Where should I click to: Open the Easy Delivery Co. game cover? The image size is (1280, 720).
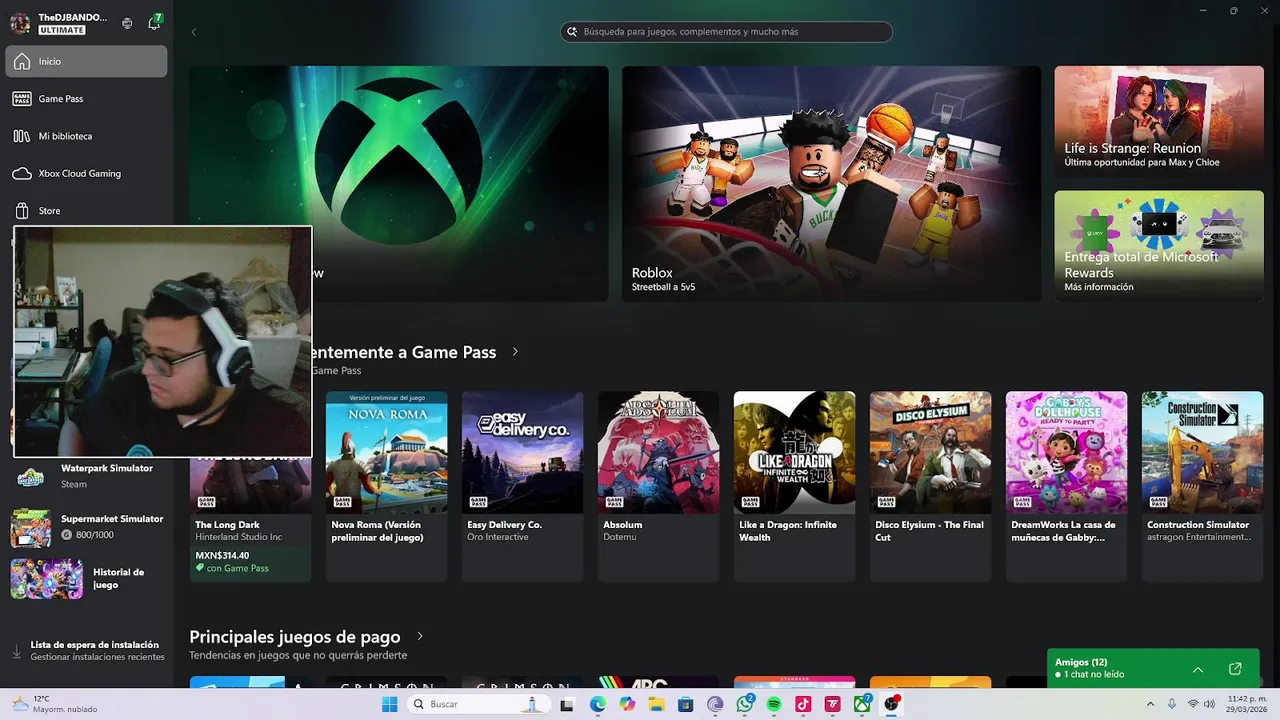point(522,452)
